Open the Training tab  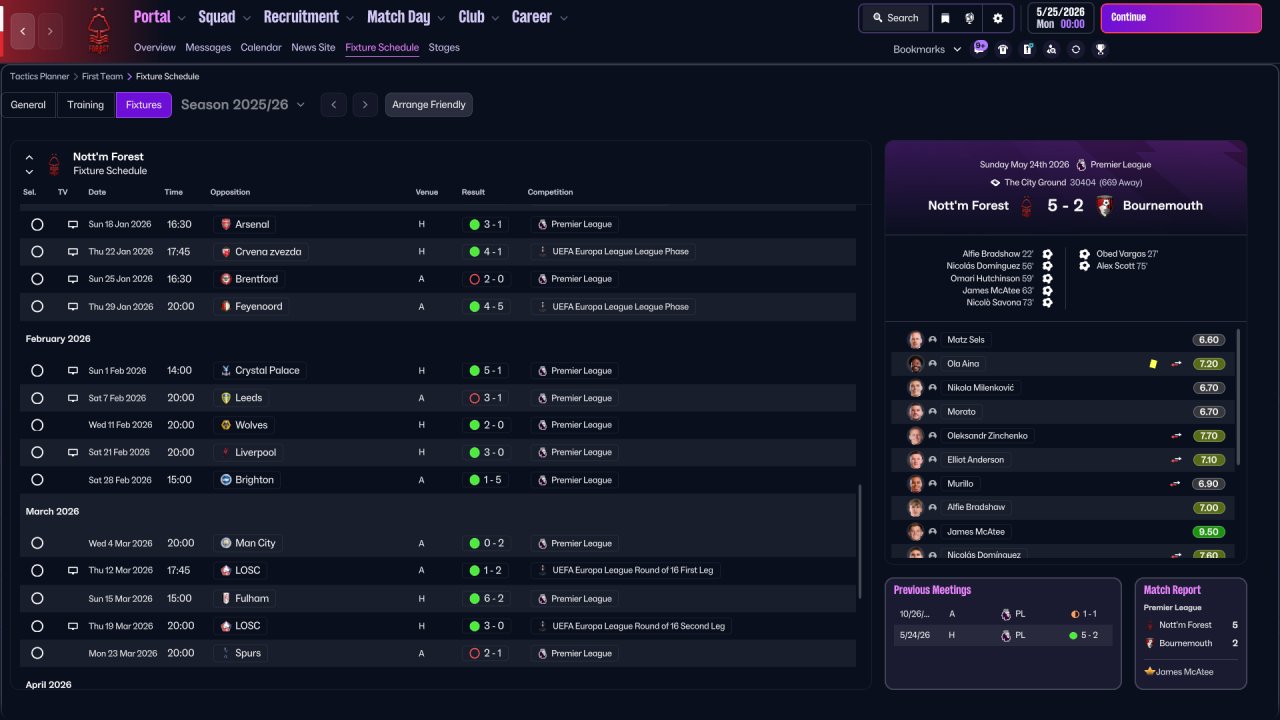[x=86, y=105]
